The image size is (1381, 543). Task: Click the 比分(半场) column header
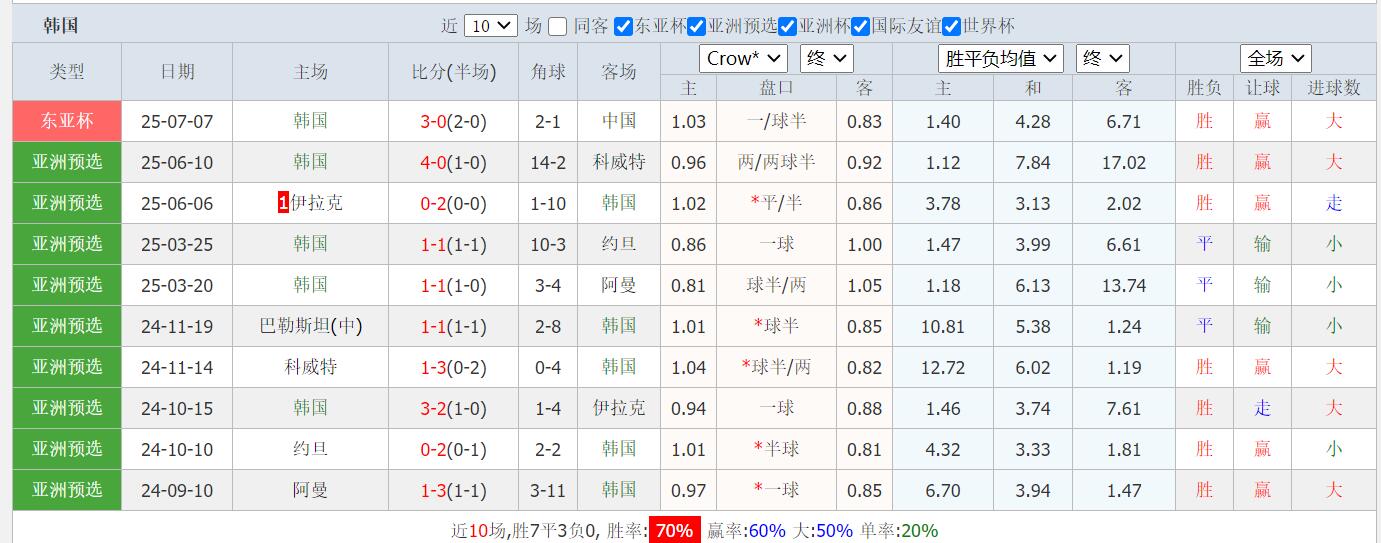(x=453, y=72)
